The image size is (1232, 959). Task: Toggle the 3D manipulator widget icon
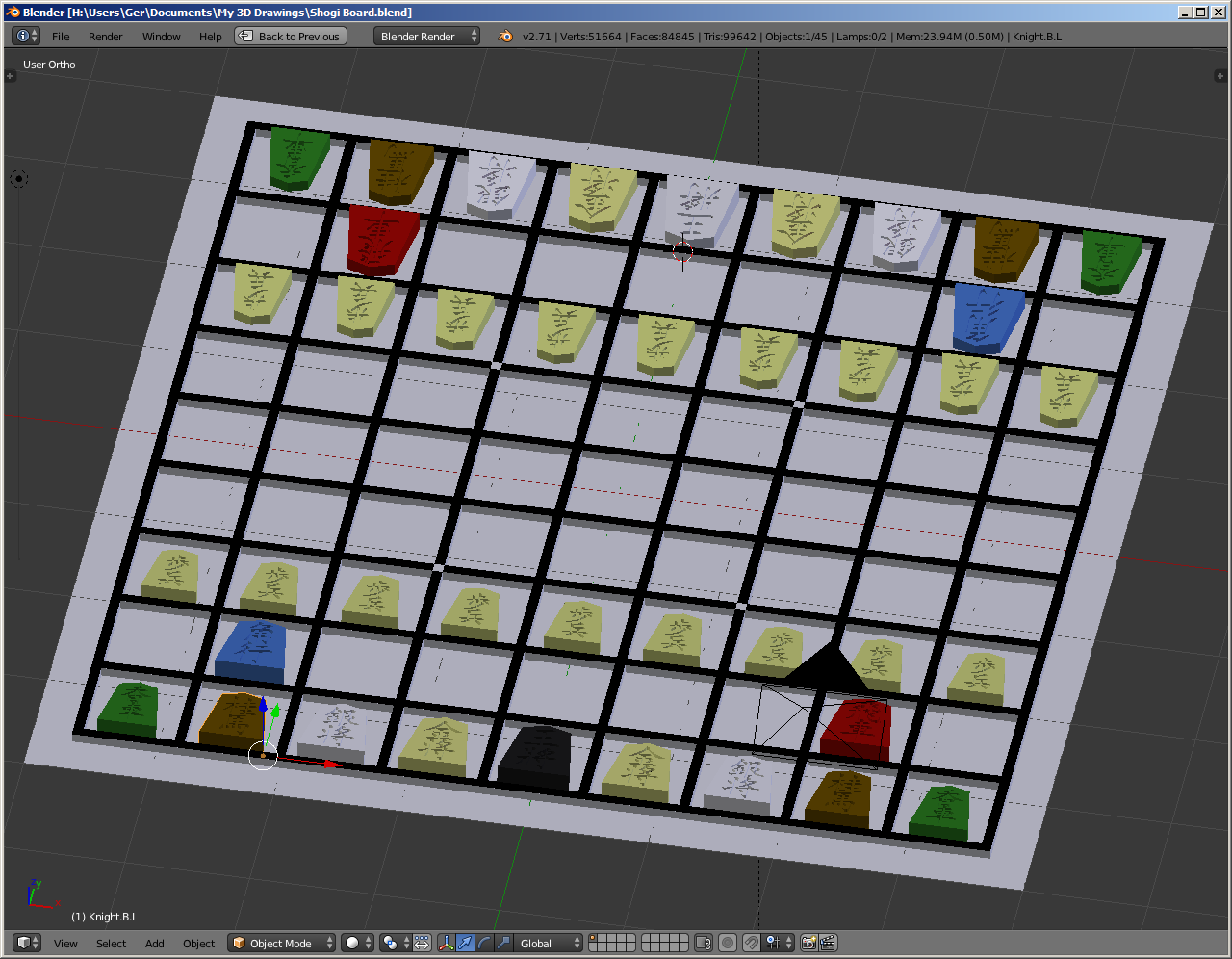click(x=447, y=943)
